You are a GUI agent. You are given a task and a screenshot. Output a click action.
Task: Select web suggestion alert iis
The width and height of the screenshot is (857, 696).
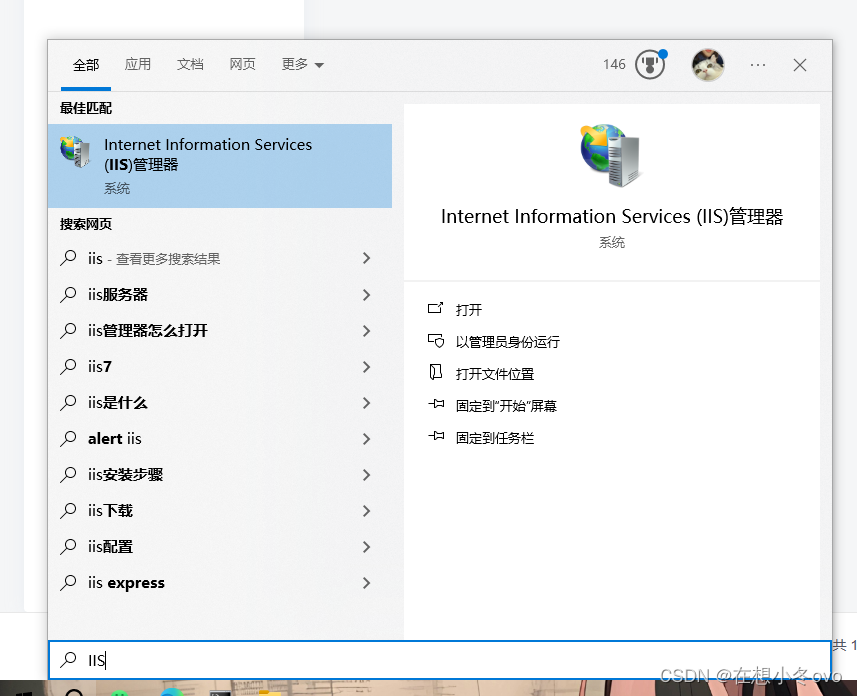(x=220, y=438)
